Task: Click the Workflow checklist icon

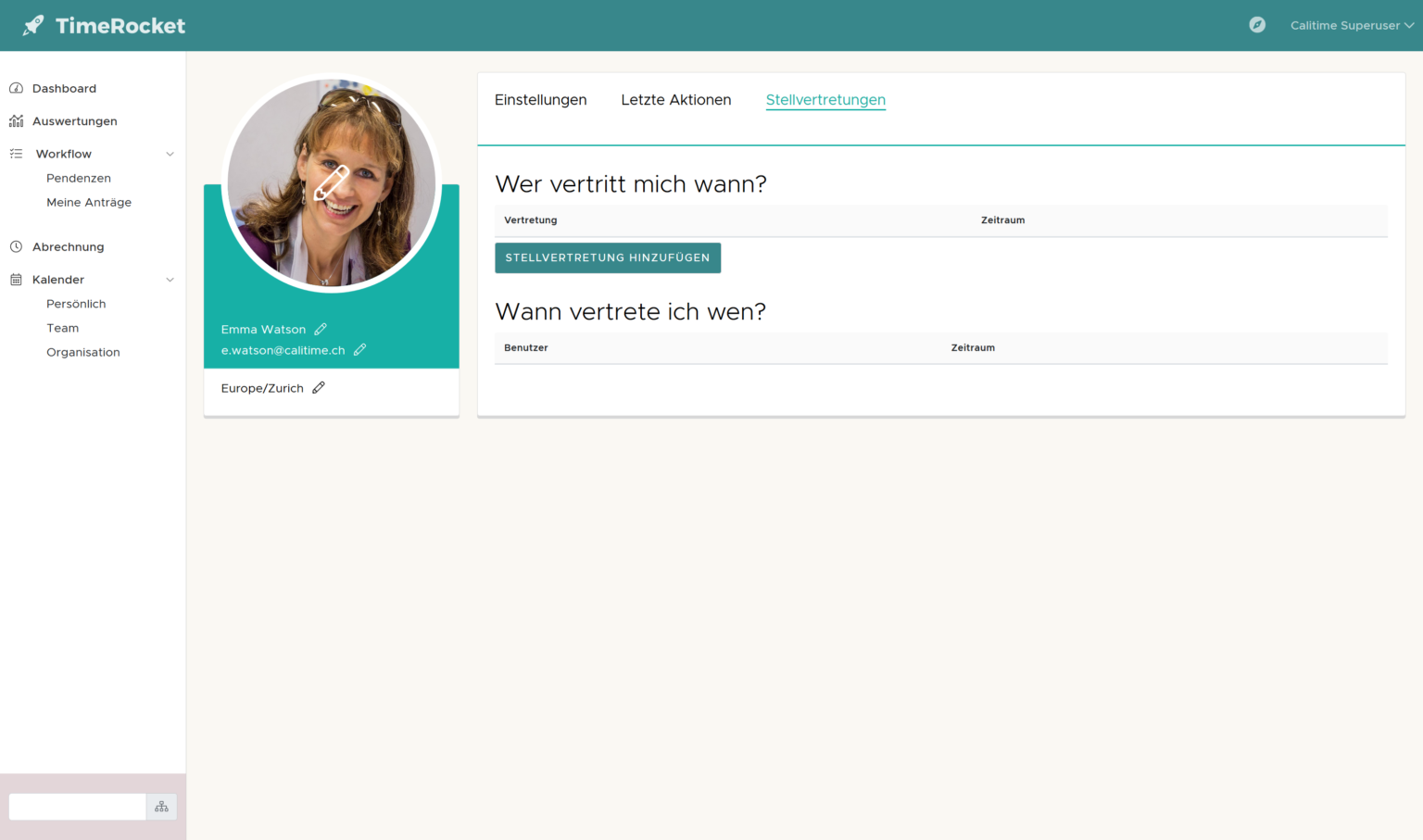Action: tap(16, 153)
